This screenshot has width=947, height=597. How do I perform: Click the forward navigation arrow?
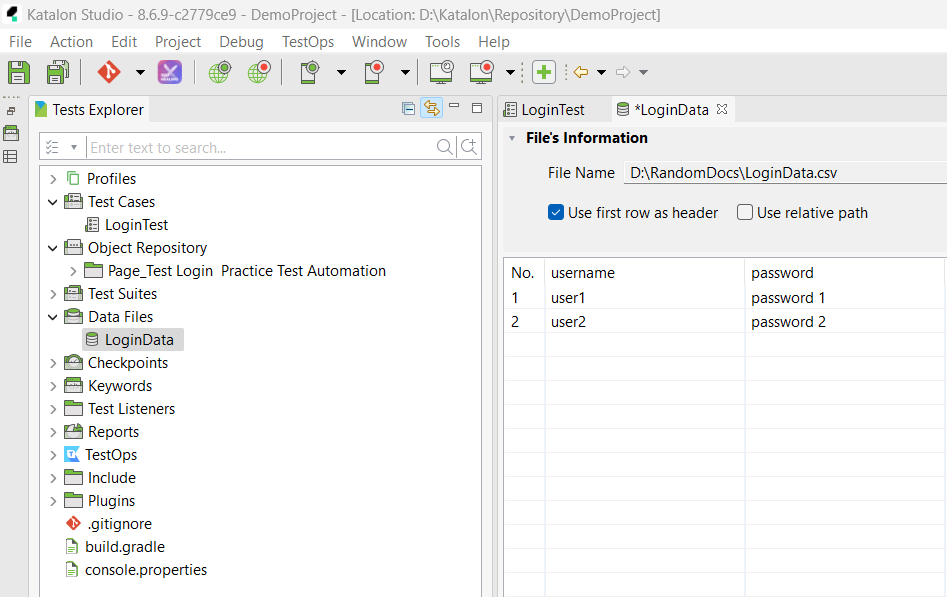click(623, 73)
